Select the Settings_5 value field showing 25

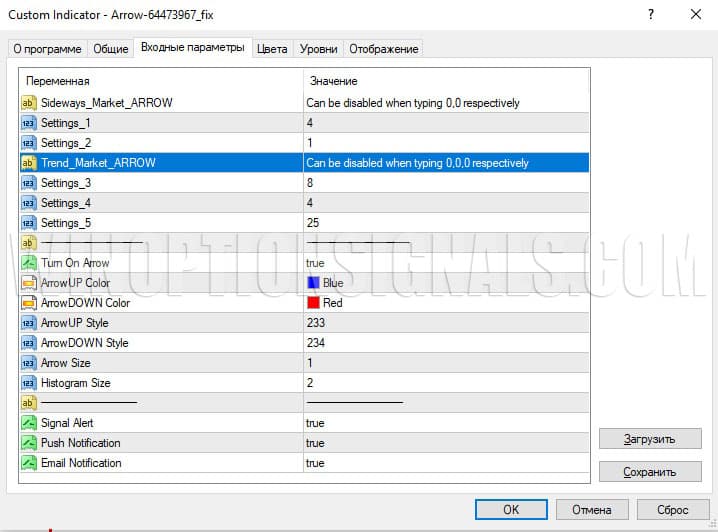click(445, 223)
